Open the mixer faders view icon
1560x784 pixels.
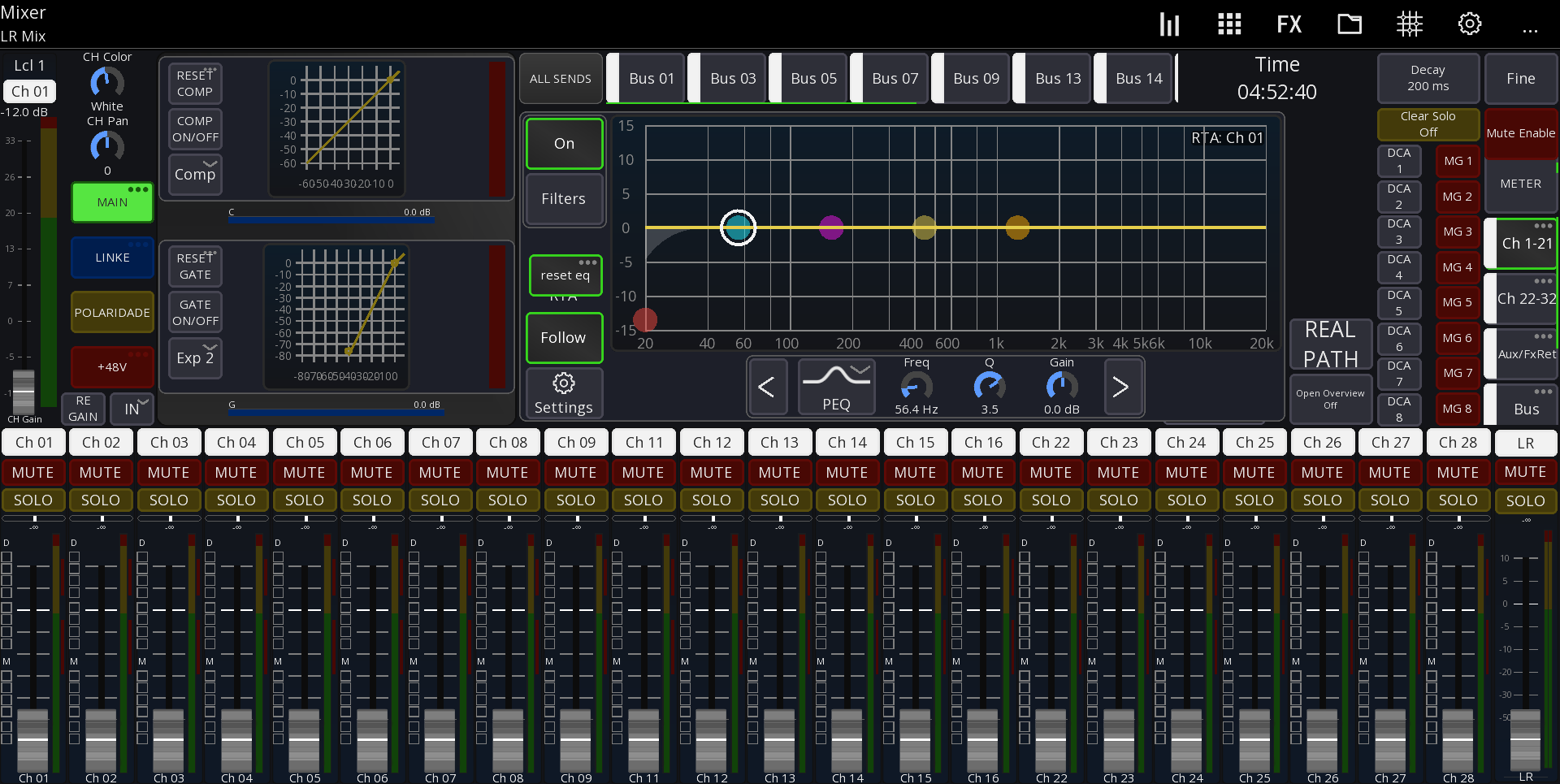coord(1169,24)
